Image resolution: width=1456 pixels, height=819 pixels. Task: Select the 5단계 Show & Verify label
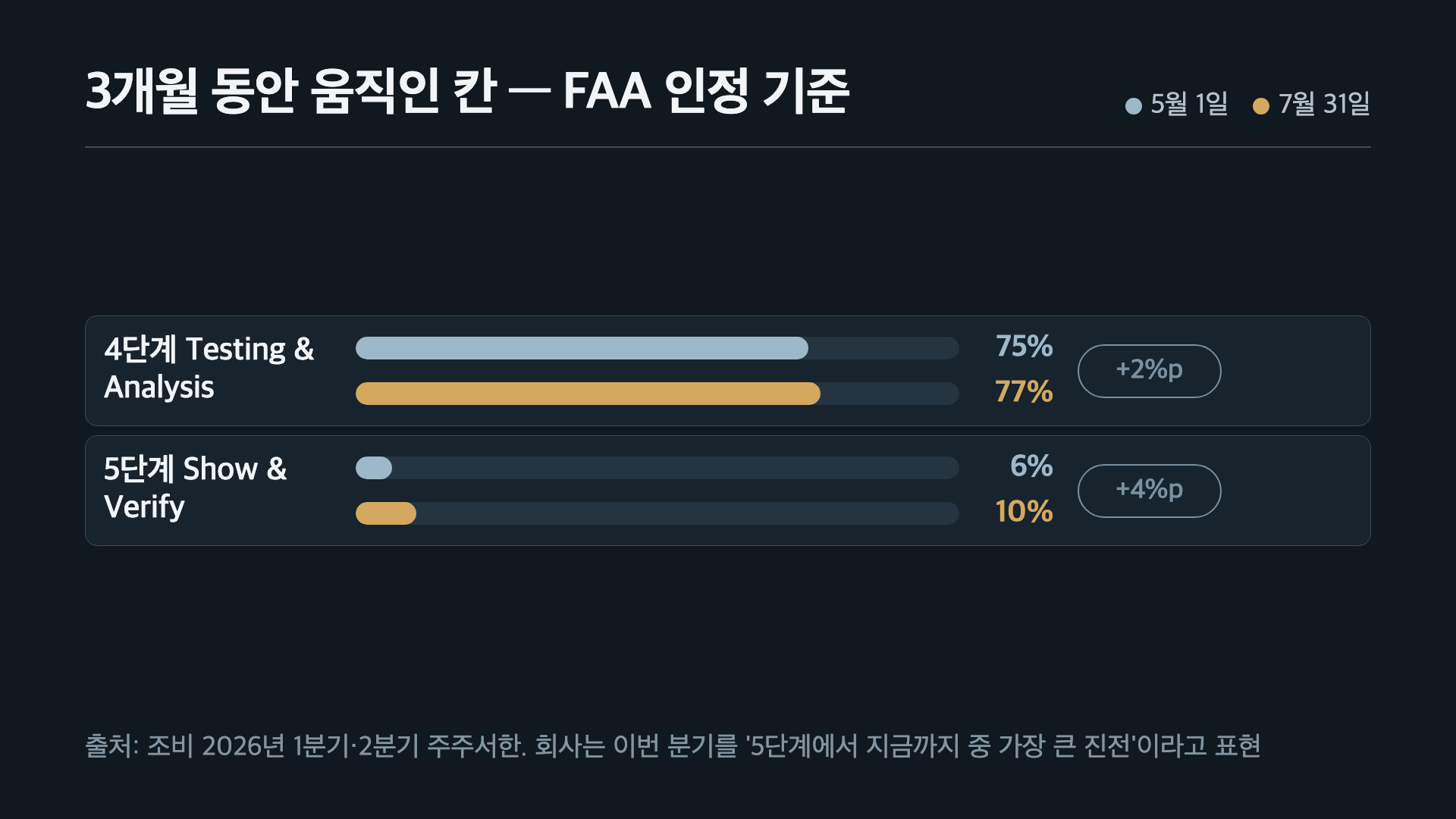(195, 488)
